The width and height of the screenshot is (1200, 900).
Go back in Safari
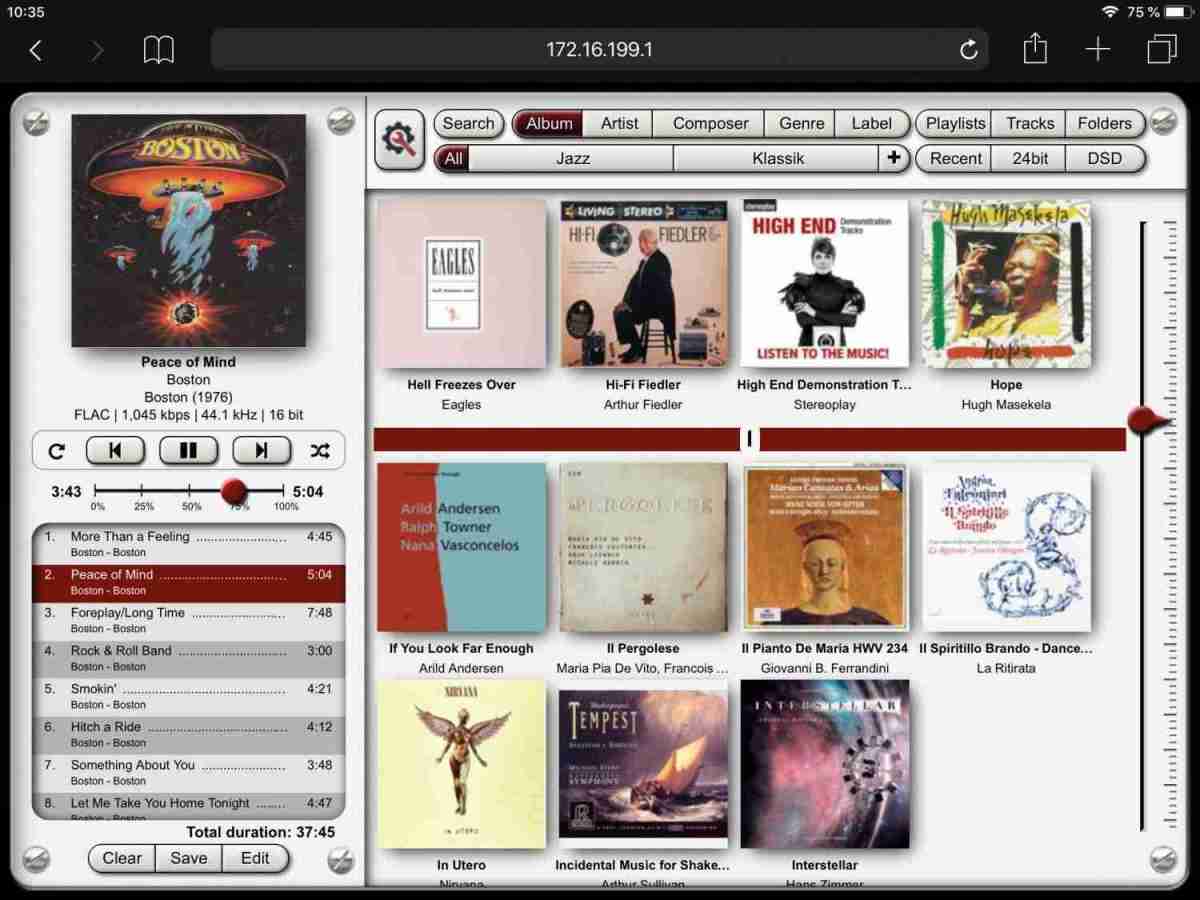(x=36, y=50)
